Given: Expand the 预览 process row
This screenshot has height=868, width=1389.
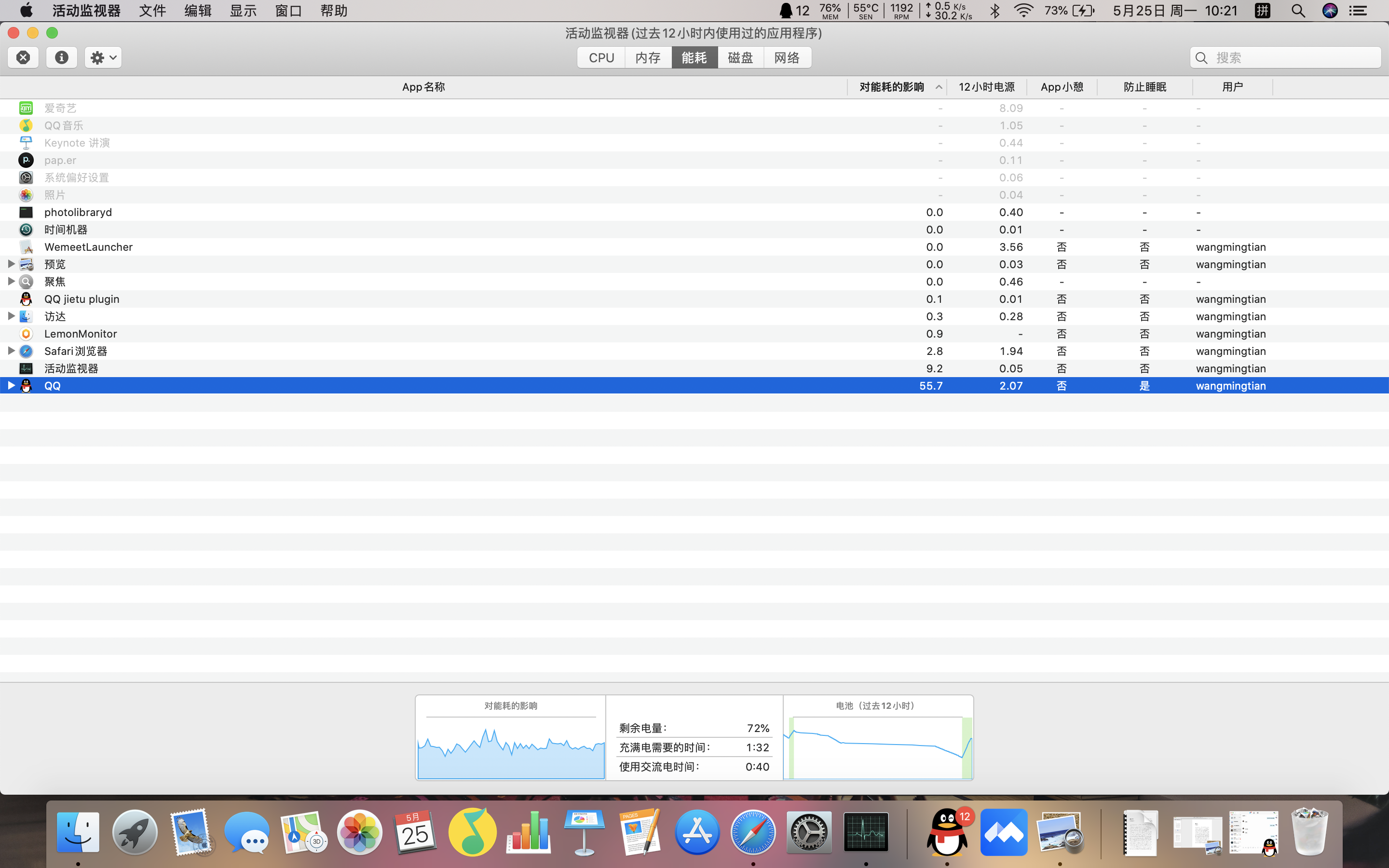Looking at the screenshot, I should click(11, 264).
